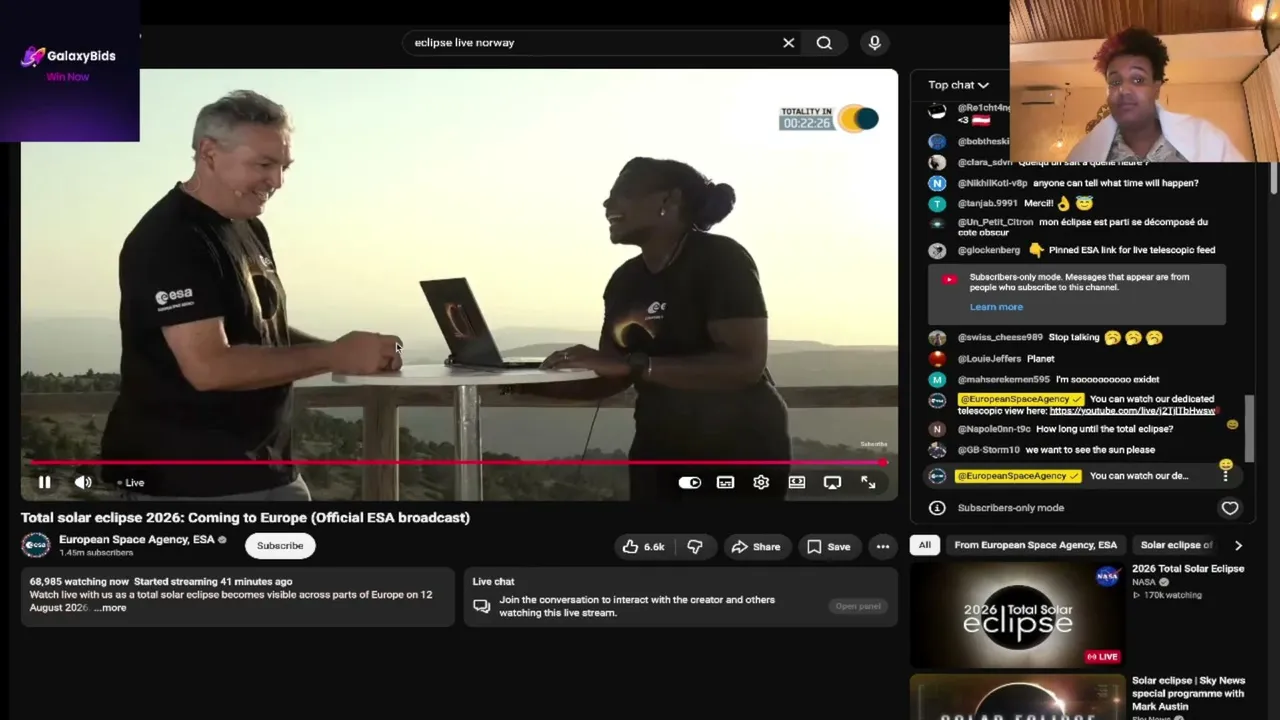
Task: Click the Live chat speech bubble icon
Action: (481, 606)
